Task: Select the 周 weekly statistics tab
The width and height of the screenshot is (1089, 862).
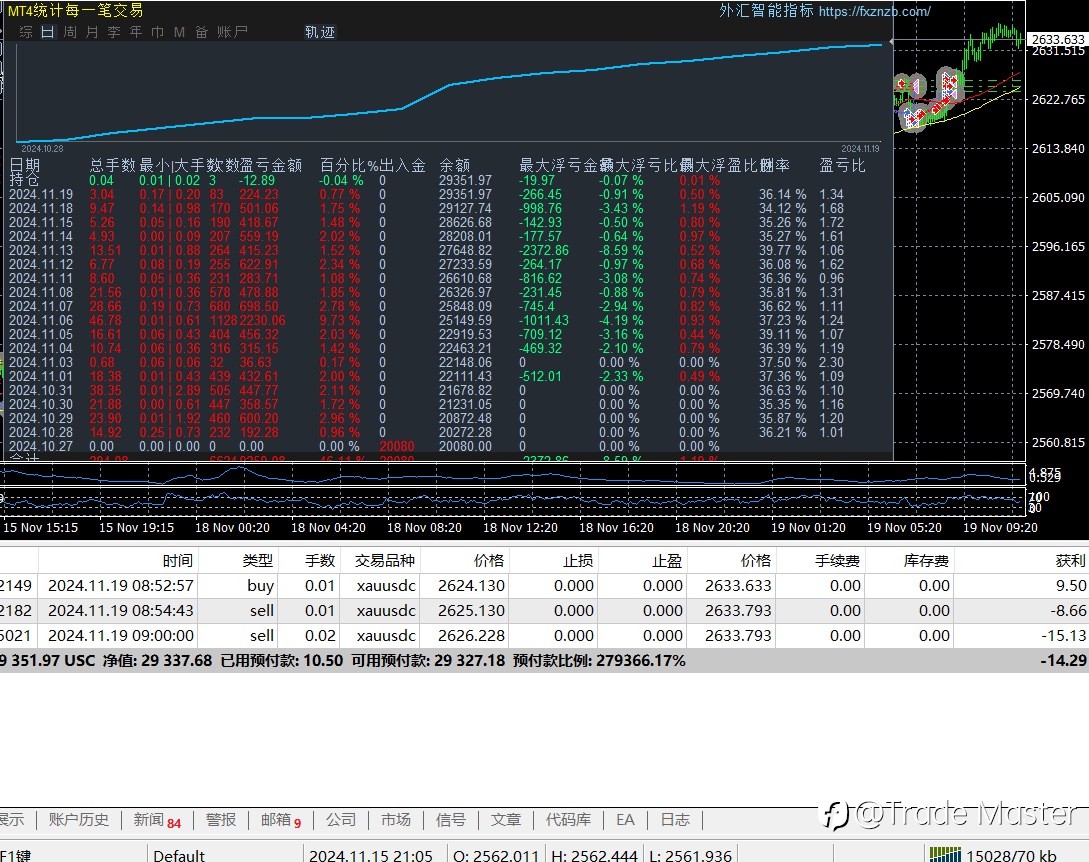Action: point(69,32)
